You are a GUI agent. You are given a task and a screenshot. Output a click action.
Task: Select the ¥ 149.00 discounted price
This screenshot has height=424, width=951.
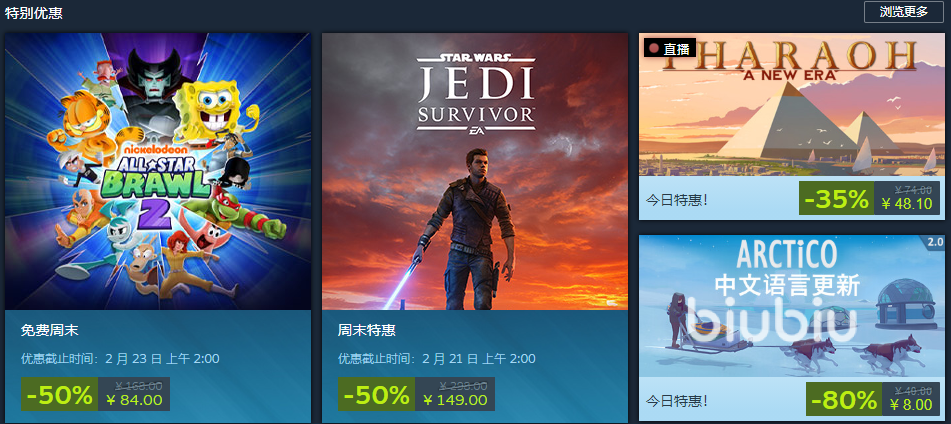click(455, 400)
